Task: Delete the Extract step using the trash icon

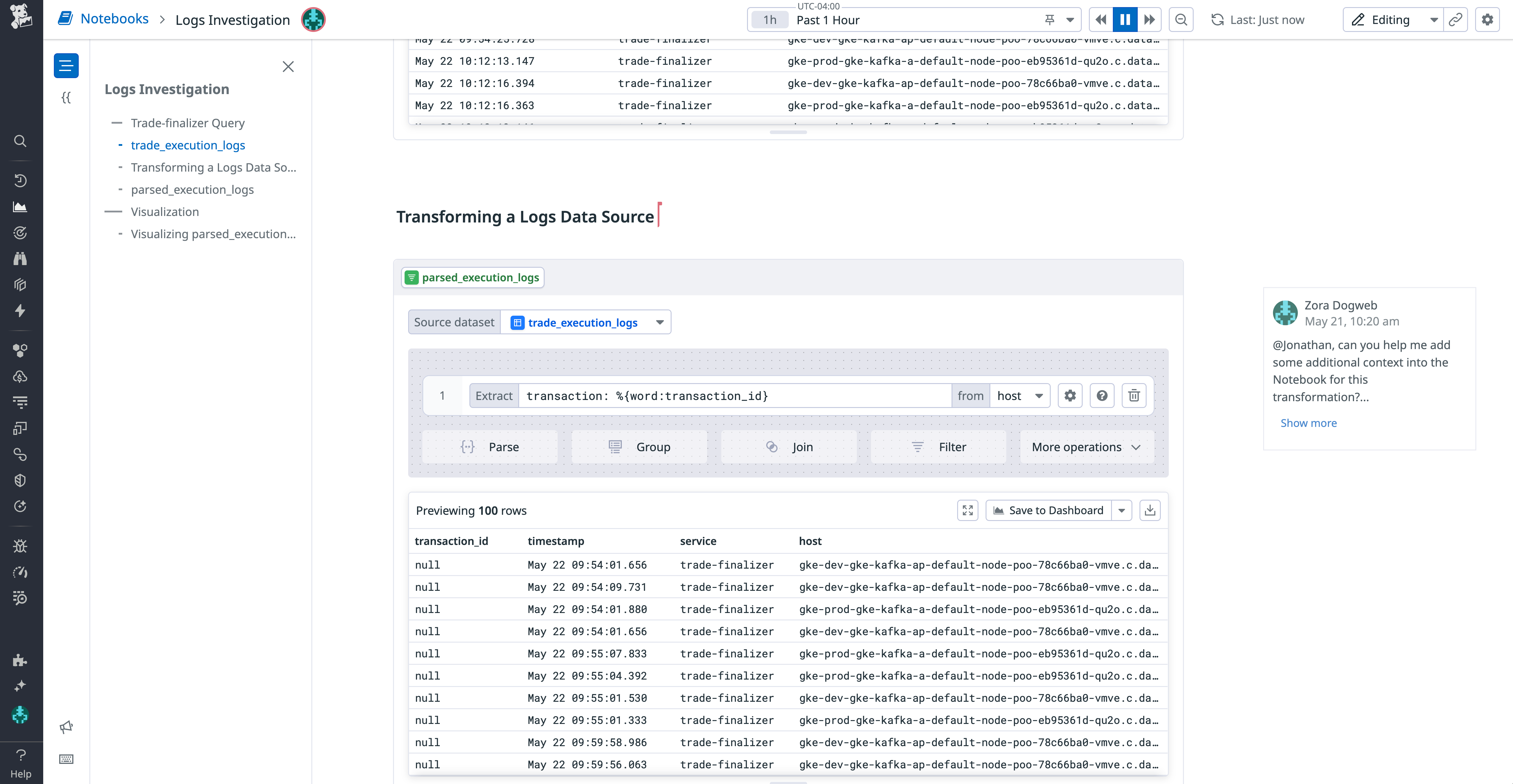Action: click(x=1134, y=395)
